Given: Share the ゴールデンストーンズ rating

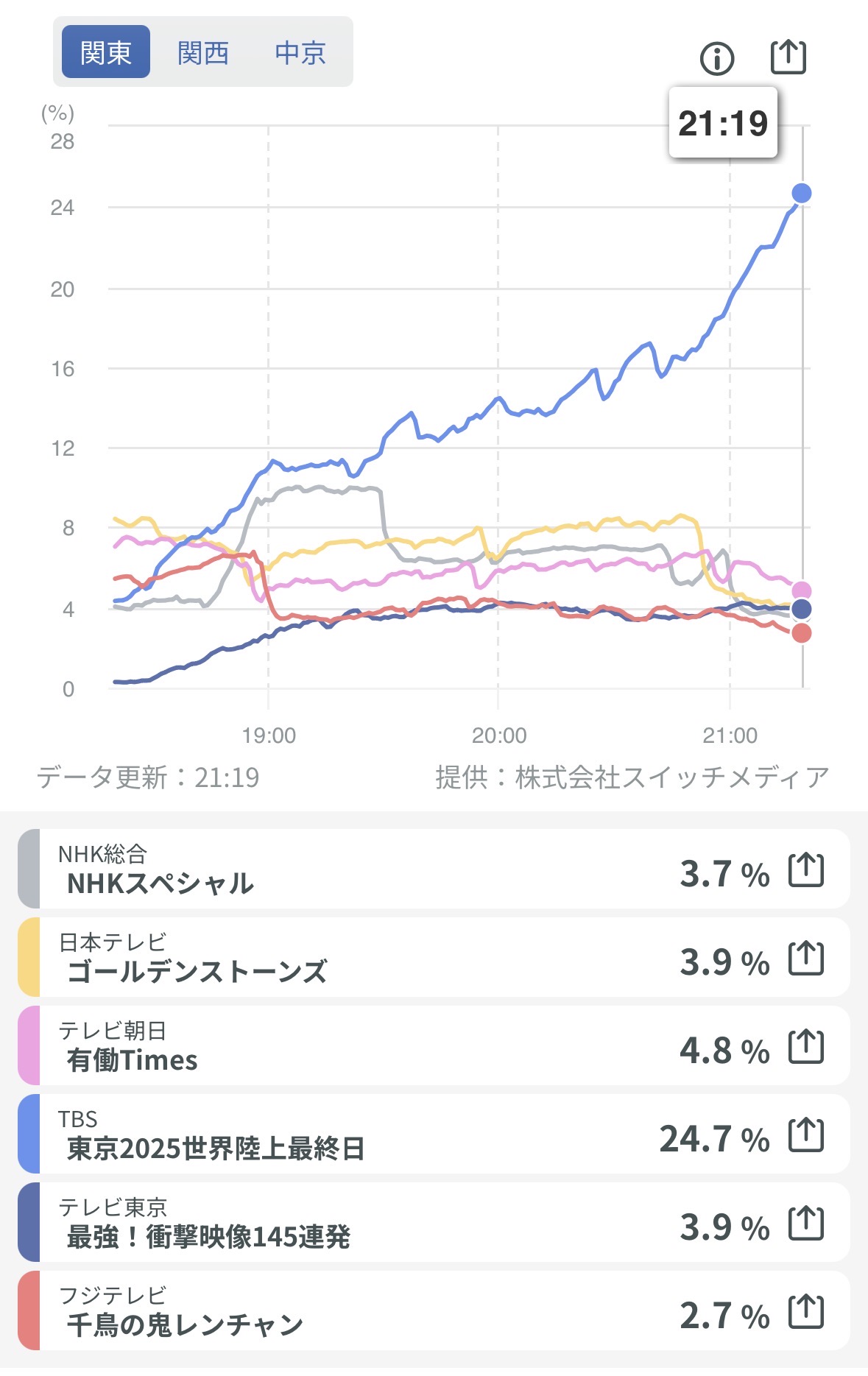Looking at the screenshot, I should [805, 959].
